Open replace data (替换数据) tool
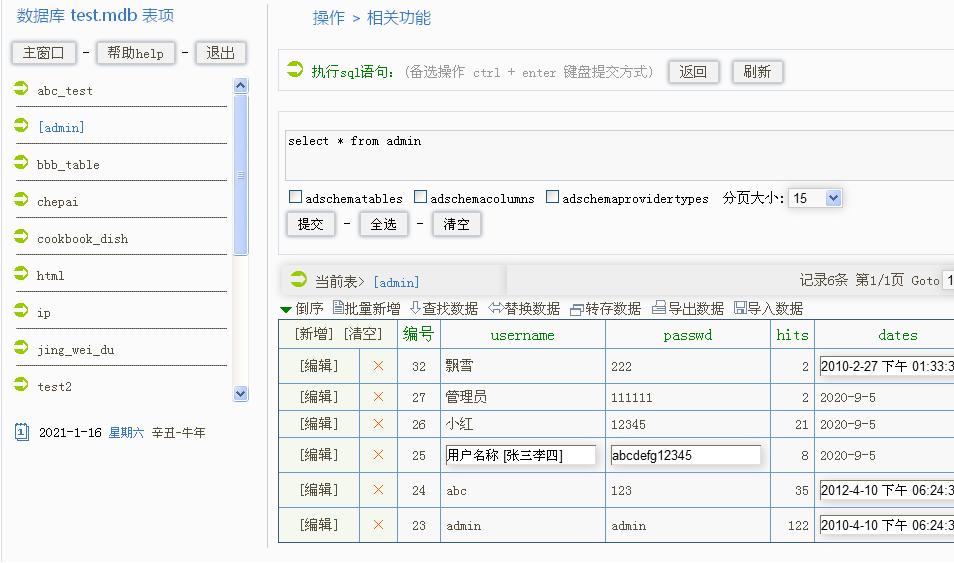The width and height of the screenshot is (954, 563). (495, 308)
